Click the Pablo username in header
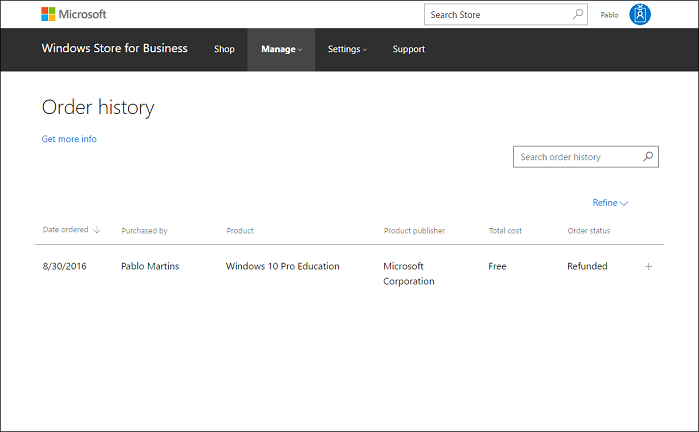This screenshot has width=699, height=432. (x=609, y=15)
